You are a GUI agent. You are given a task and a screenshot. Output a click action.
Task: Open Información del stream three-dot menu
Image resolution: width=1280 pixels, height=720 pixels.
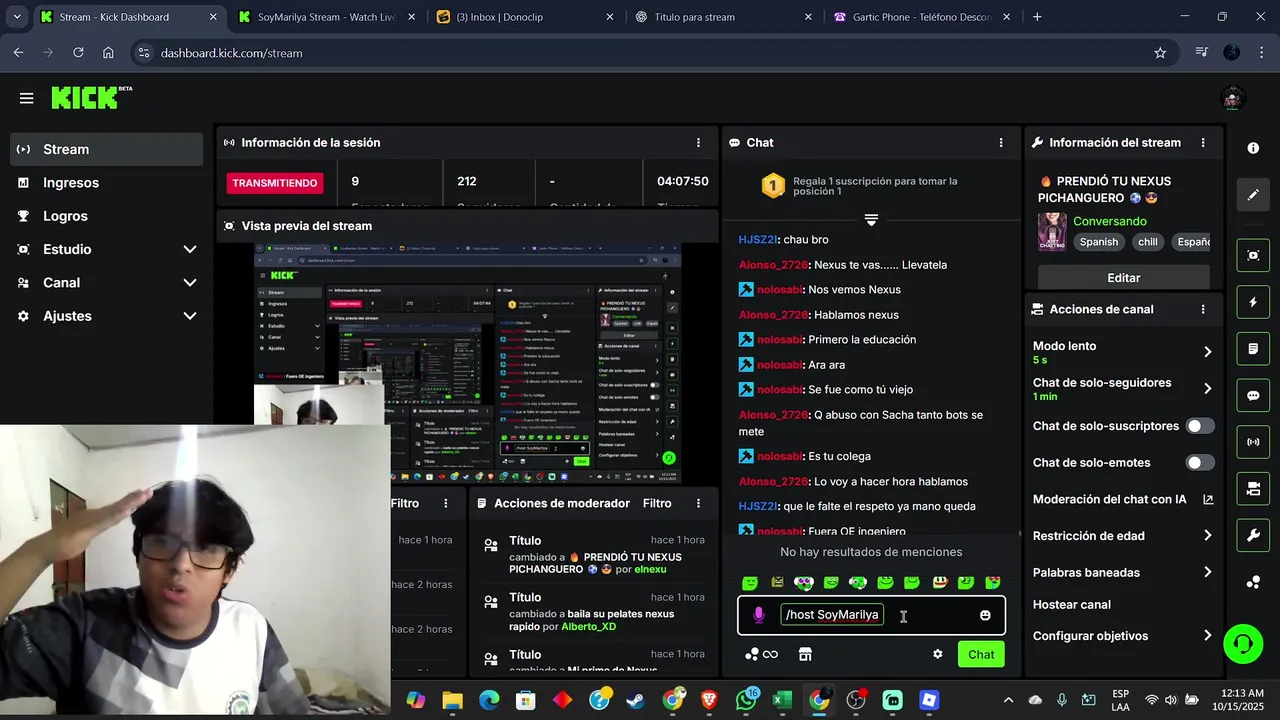[1203, 143]
